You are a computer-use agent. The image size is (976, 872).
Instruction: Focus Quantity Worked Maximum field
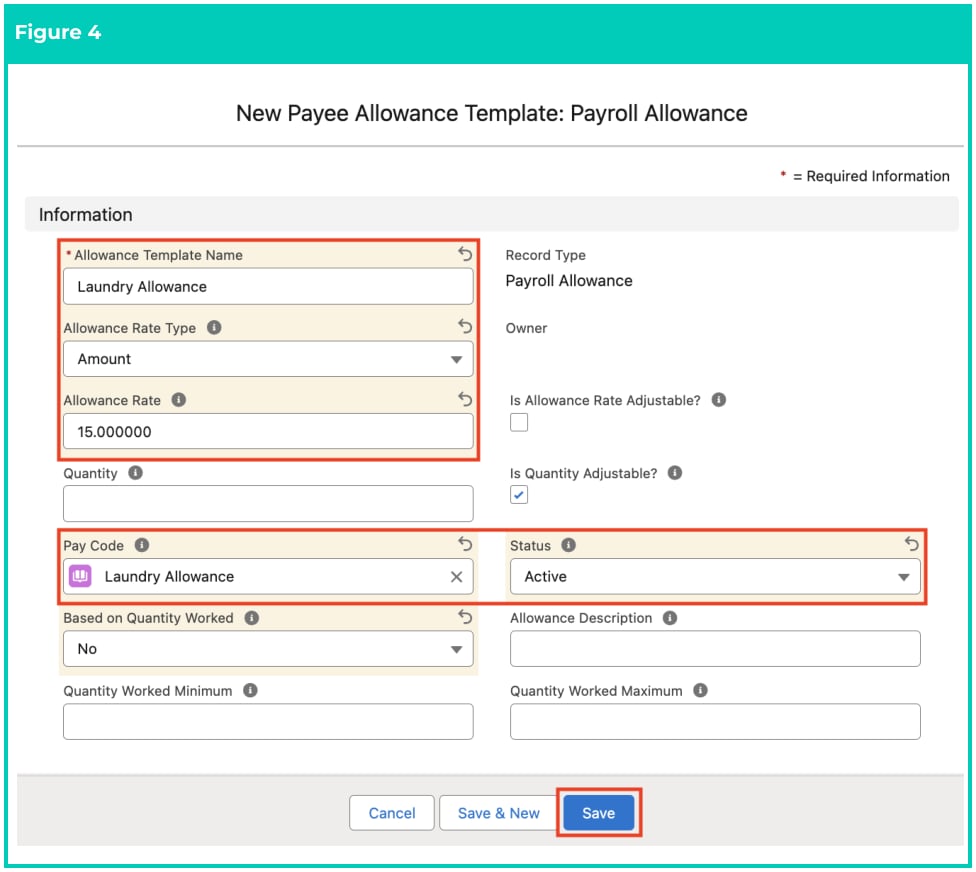[715, 721]
